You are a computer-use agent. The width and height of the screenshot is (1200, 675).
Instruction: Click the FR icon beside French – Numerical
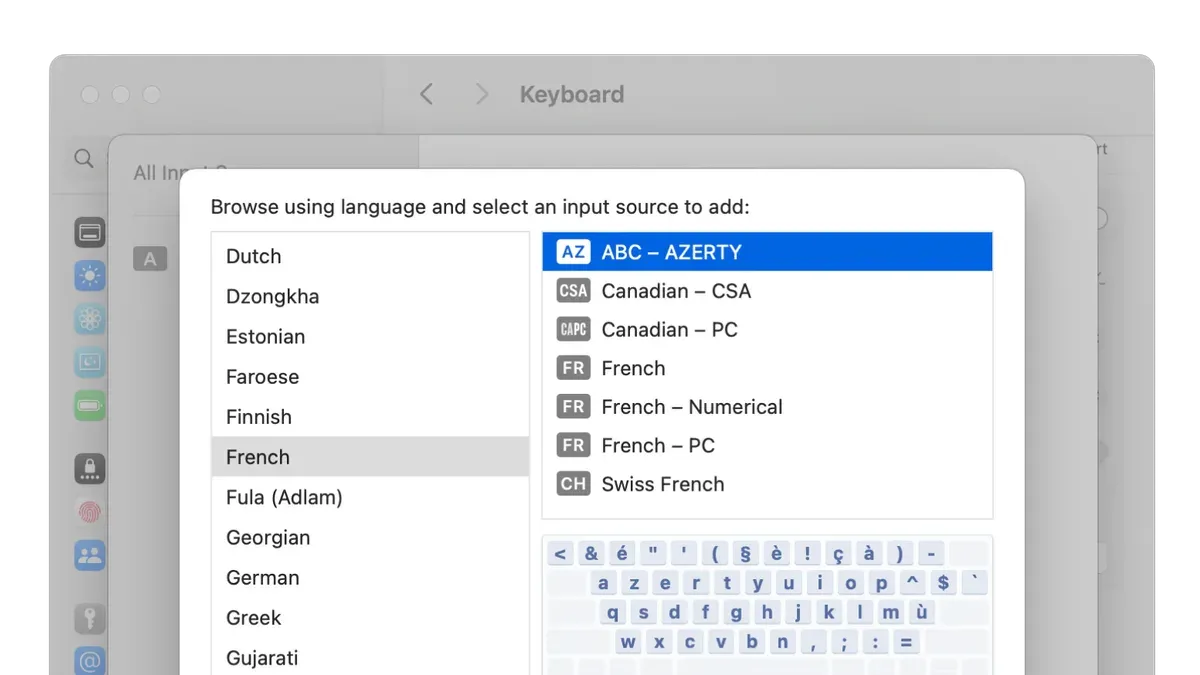tap(573, 407)
